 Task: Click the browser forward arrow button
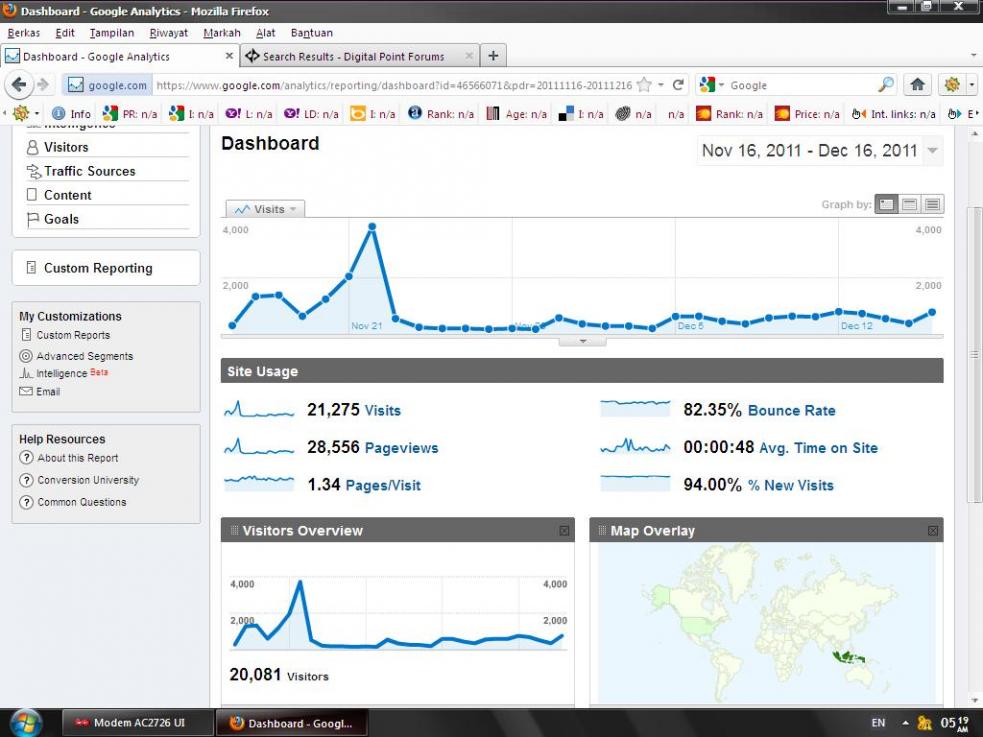point(43,85)
